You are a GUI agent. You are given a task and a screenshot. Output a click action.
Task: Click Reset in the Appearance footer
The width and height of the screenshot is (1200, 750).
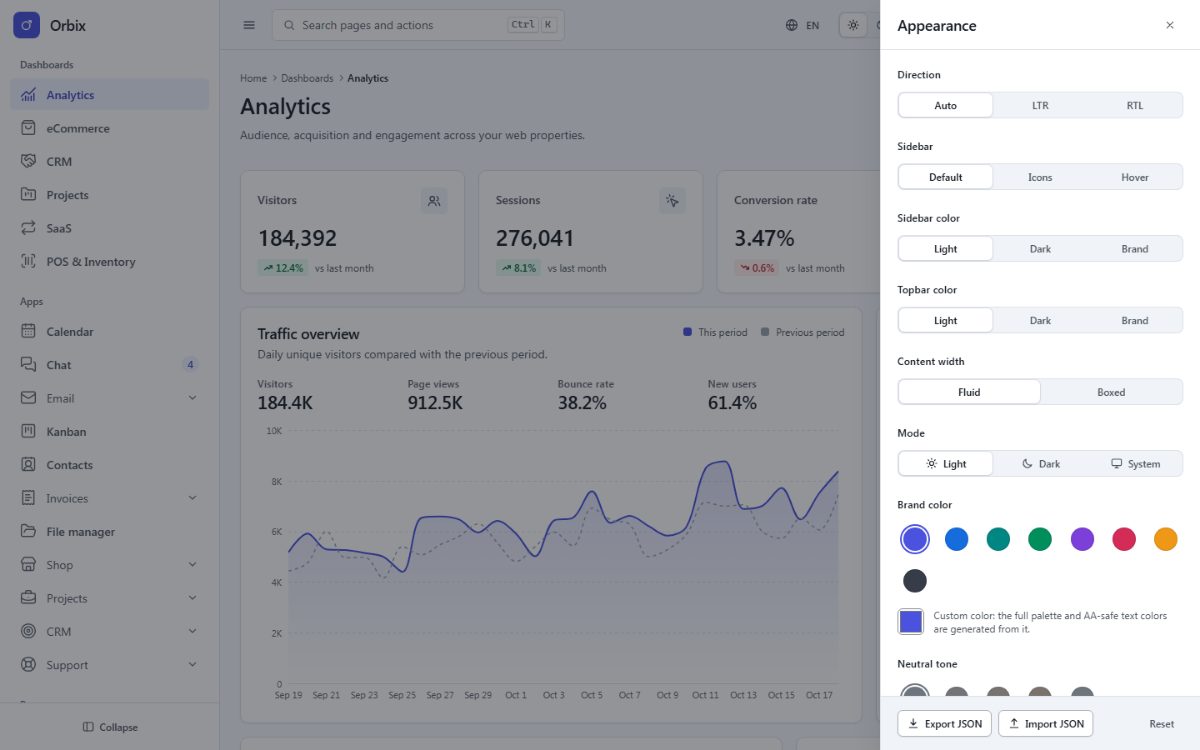tap(1161, 723)
